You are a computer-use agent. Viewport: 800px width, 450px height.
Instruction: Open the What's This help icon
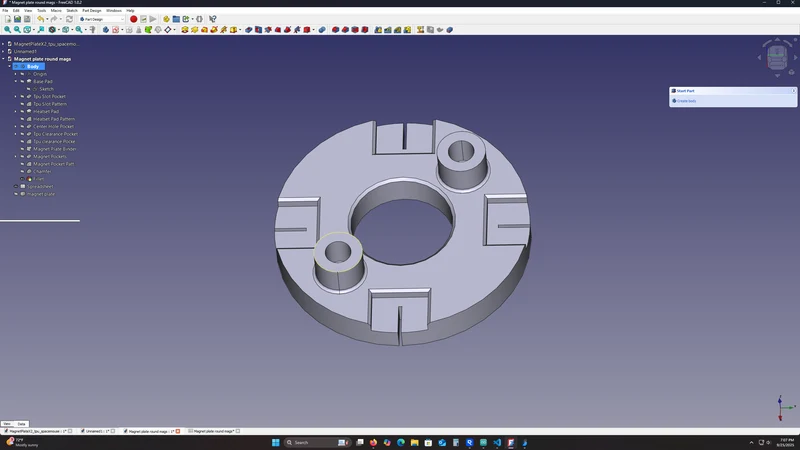213,19
